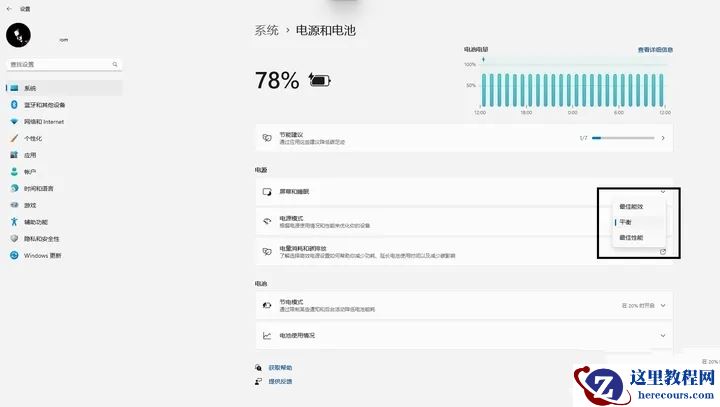Open the Bluetooth icon for 蓝牙和其他设备
This screenshot has height=407, width=720.
coord(14,105)
